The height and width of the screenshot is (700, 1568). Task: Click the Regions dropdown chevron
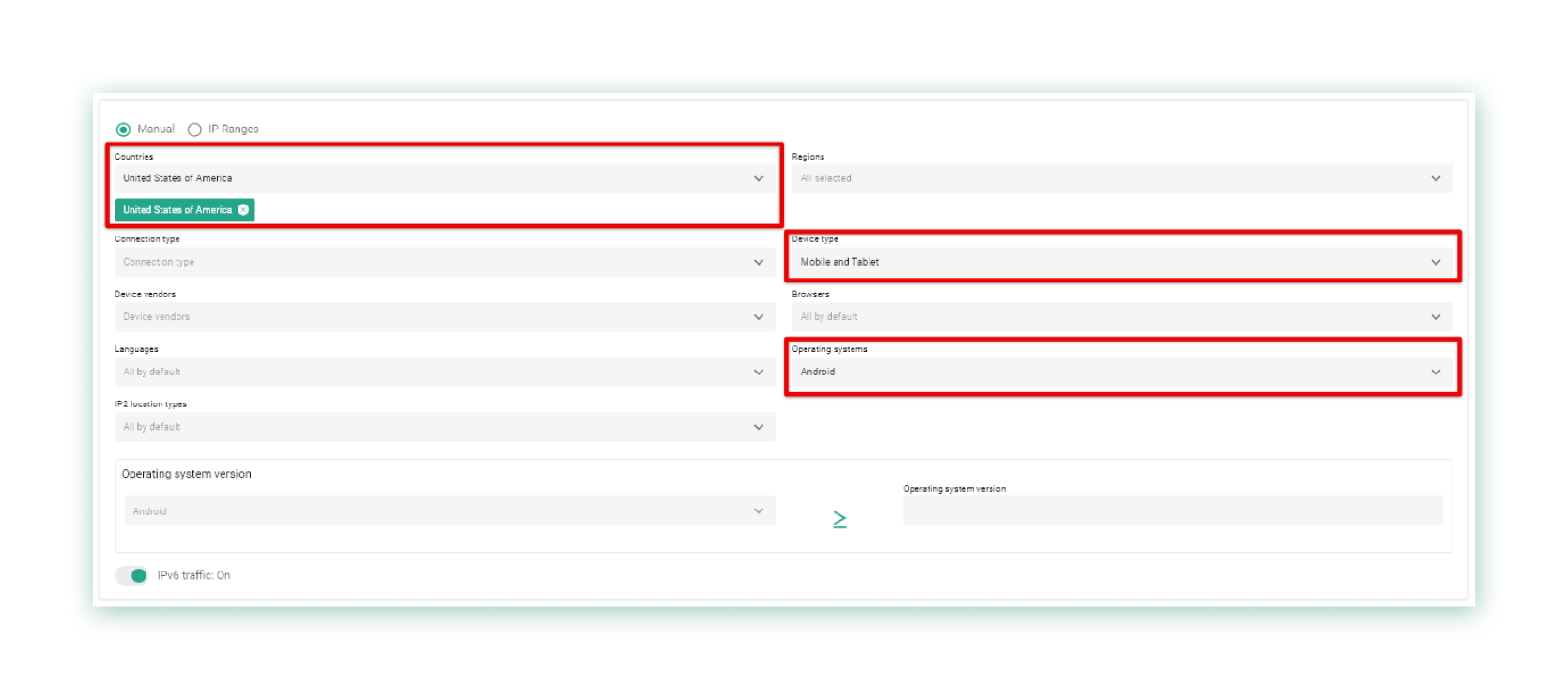coord(1436,178)
